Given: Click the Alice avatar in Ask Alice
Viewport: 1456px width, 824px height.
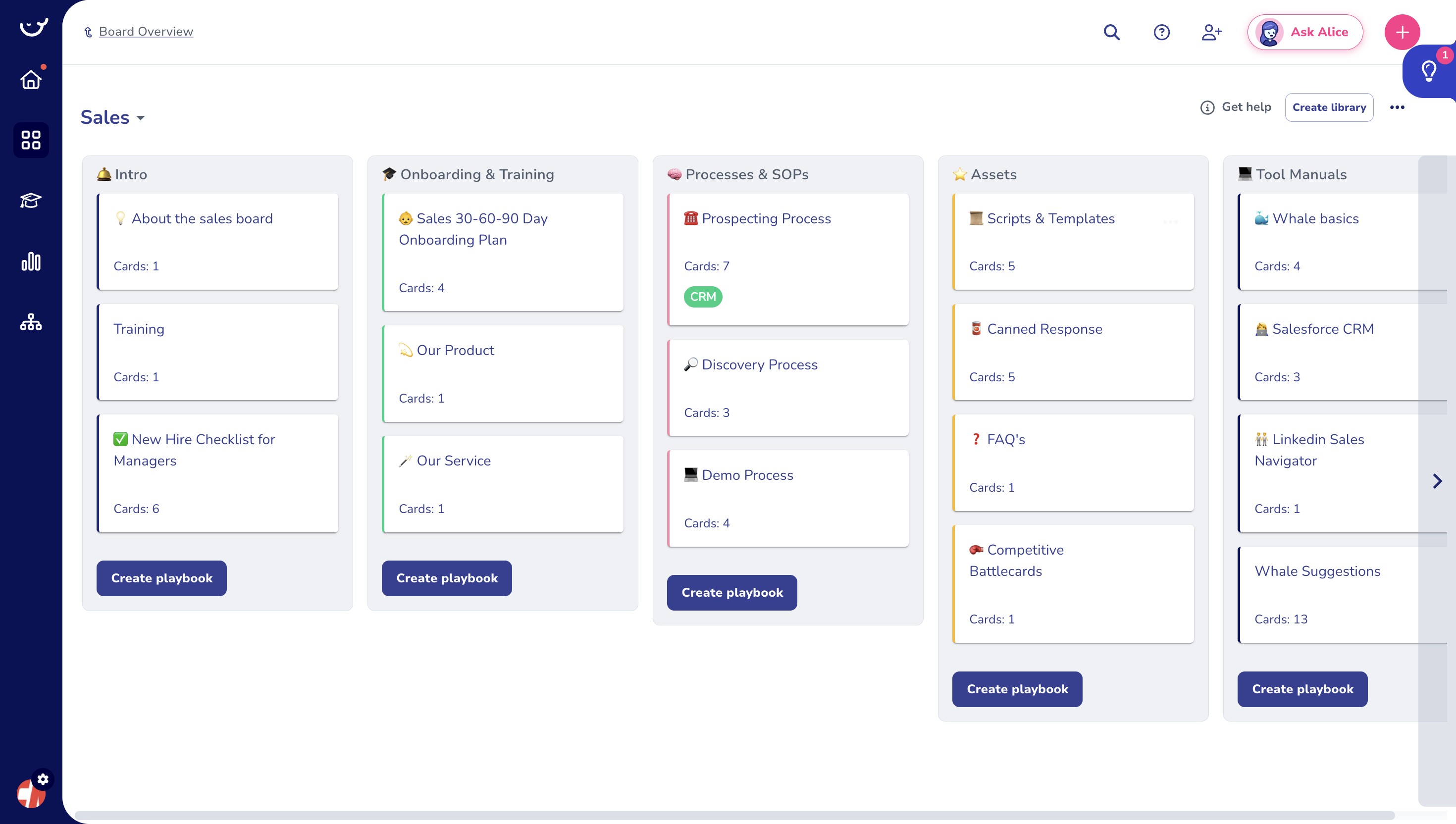Looking at the screenshot, I should click(x=1269, y=32).
